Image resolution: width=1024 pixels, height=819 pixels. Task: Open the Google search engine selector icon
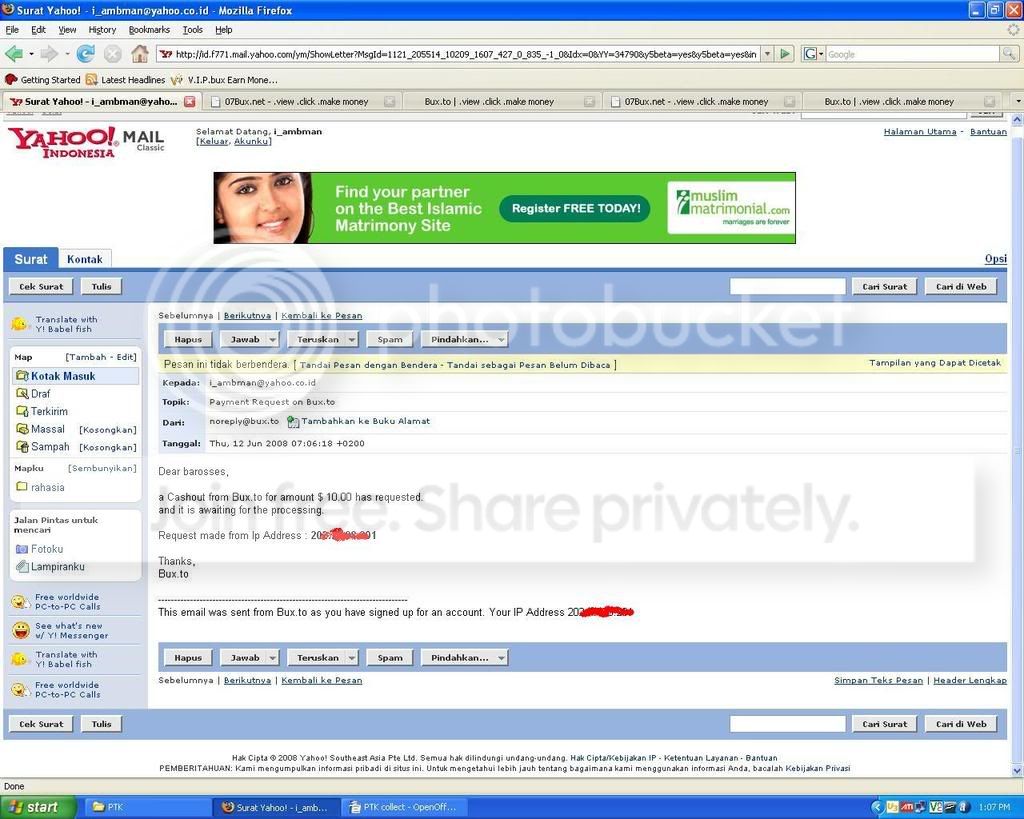coord(813,54)
